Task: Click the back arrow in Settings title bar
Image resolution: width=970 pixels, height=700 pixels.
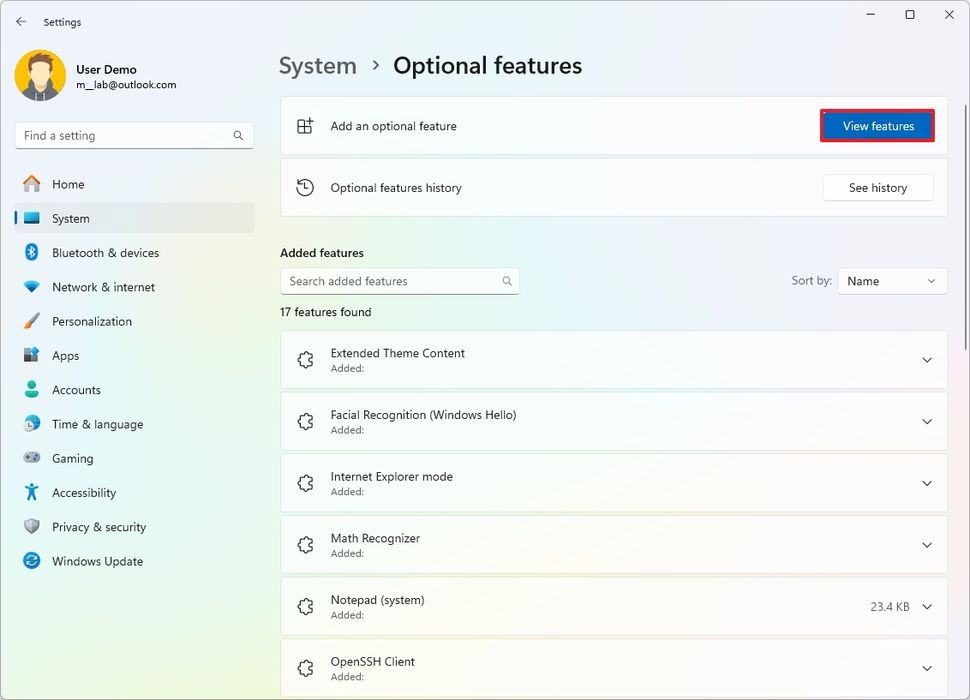Action: tap(20, 21)
